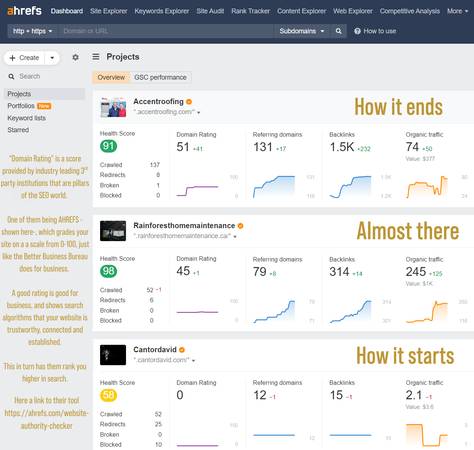
Task: Click the Create button
Action: point(25,58)
